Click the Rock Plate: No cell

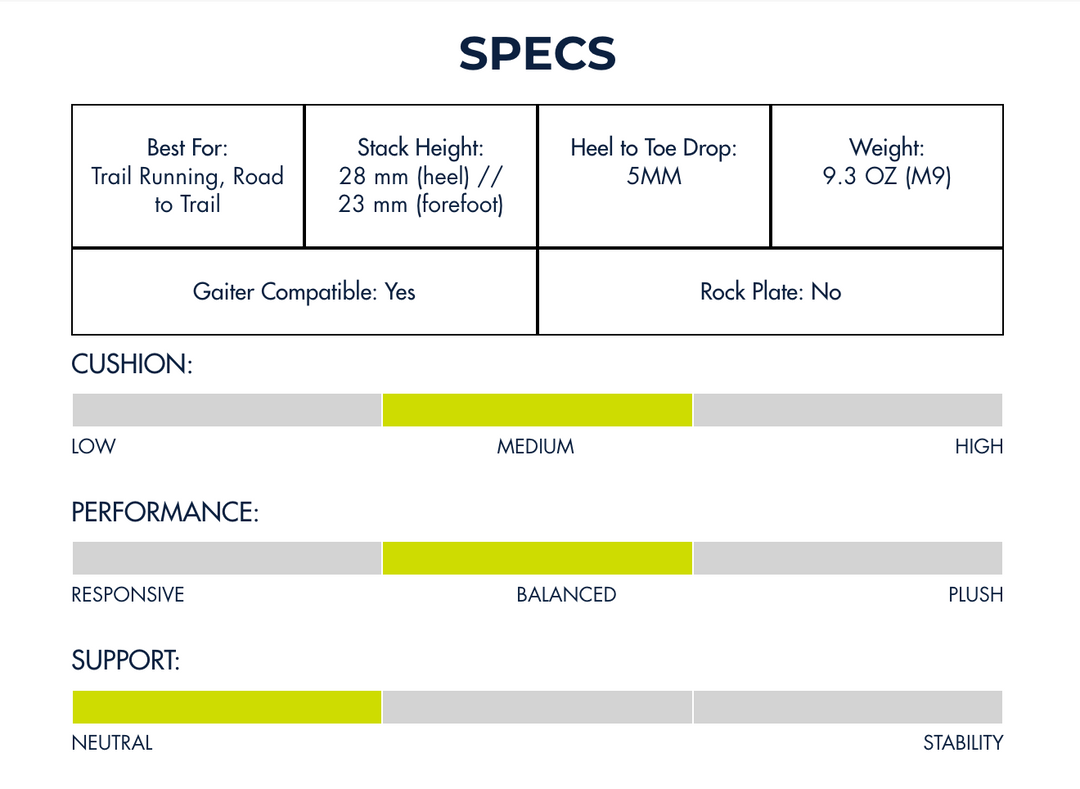(x=770, y=292)
